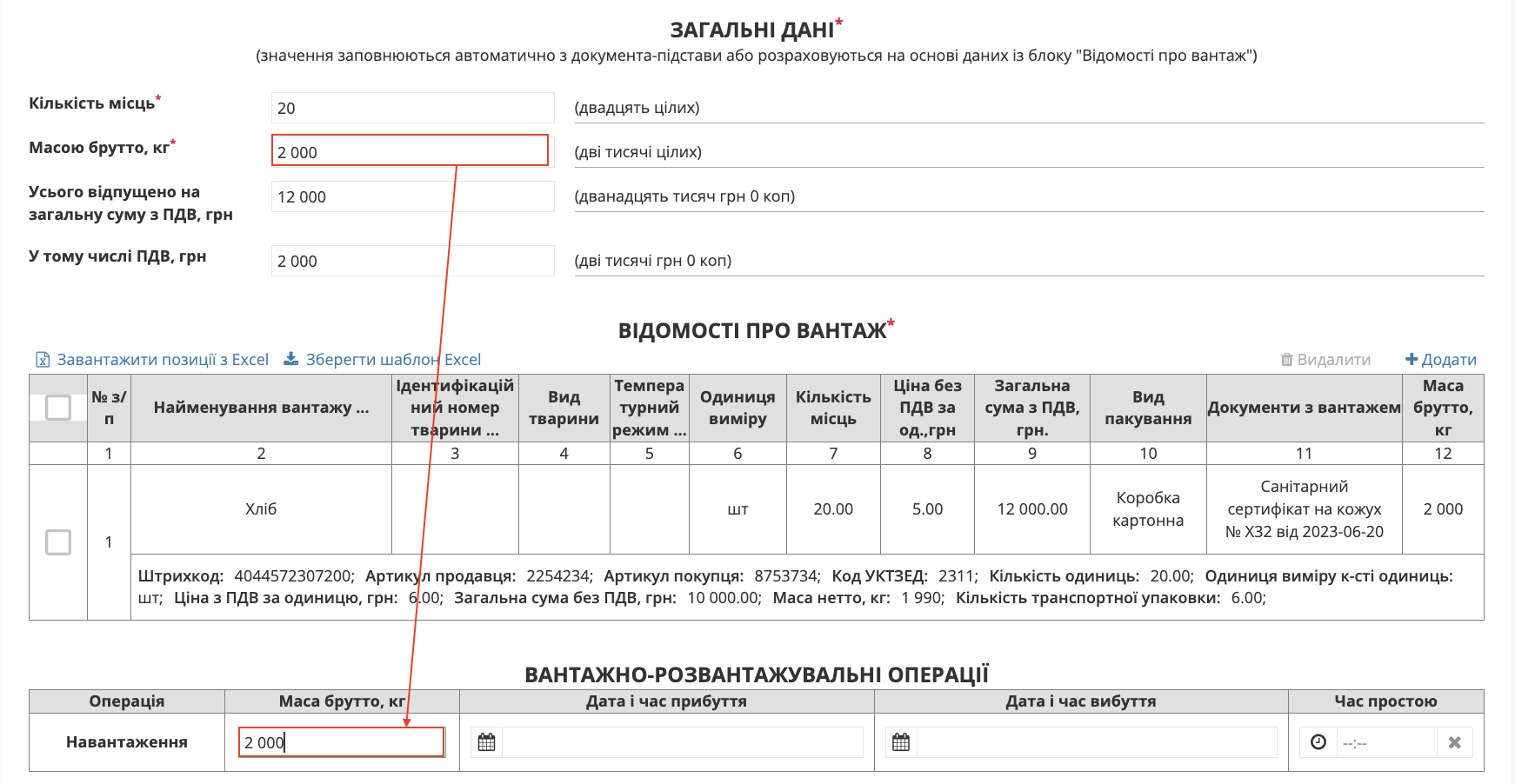Click 'Зберегти шаблон Excel' link
Viewport: 1515px width, 784px height.
pyautogui.click(x=393, y=360)
